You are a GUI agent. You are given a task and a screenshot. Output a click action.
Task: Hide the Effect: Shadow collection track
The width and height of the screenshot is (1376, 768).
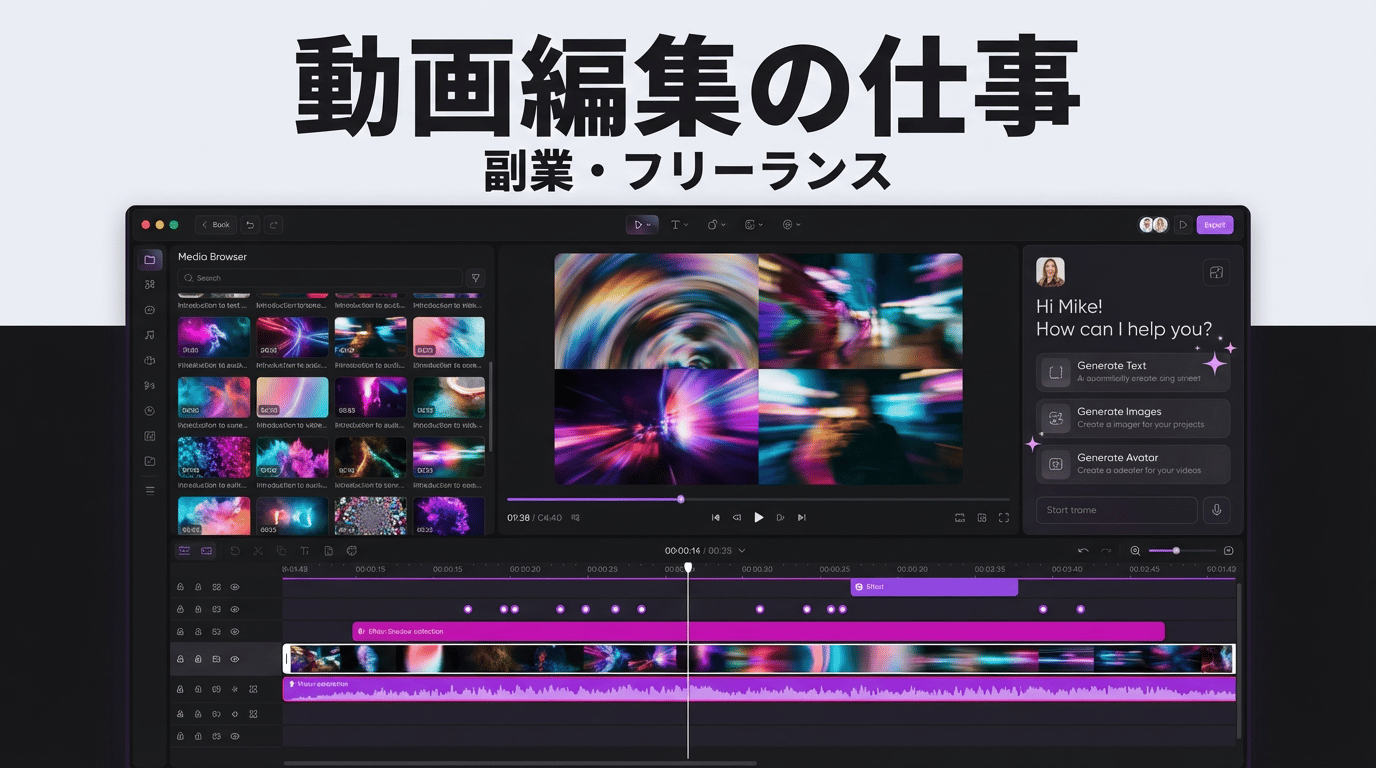235,631
